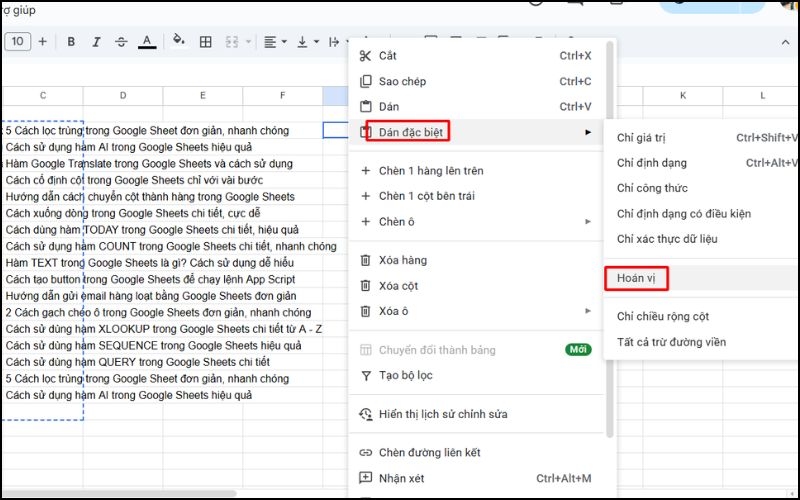Click the copy icon beside Sao chép

pyautogui.click(x=365, y=81)
